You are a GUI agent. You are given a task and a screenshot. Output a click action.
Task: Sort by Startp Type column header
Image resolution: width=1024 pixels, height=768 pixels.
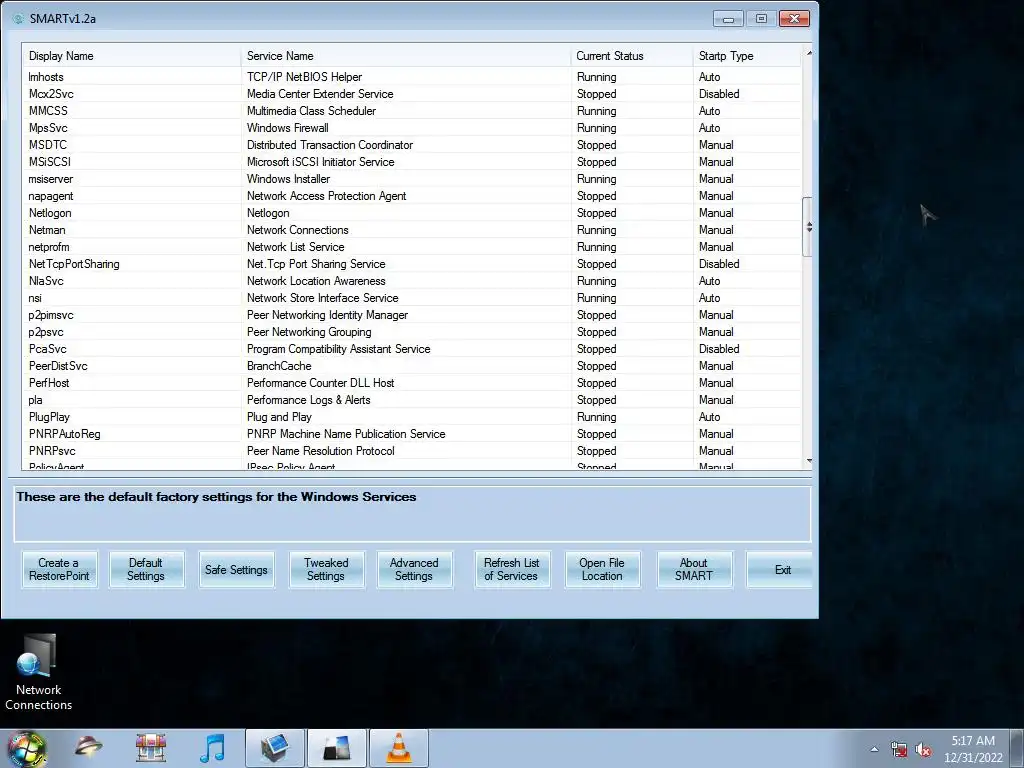pyautogui.click(x=747, y=56)
